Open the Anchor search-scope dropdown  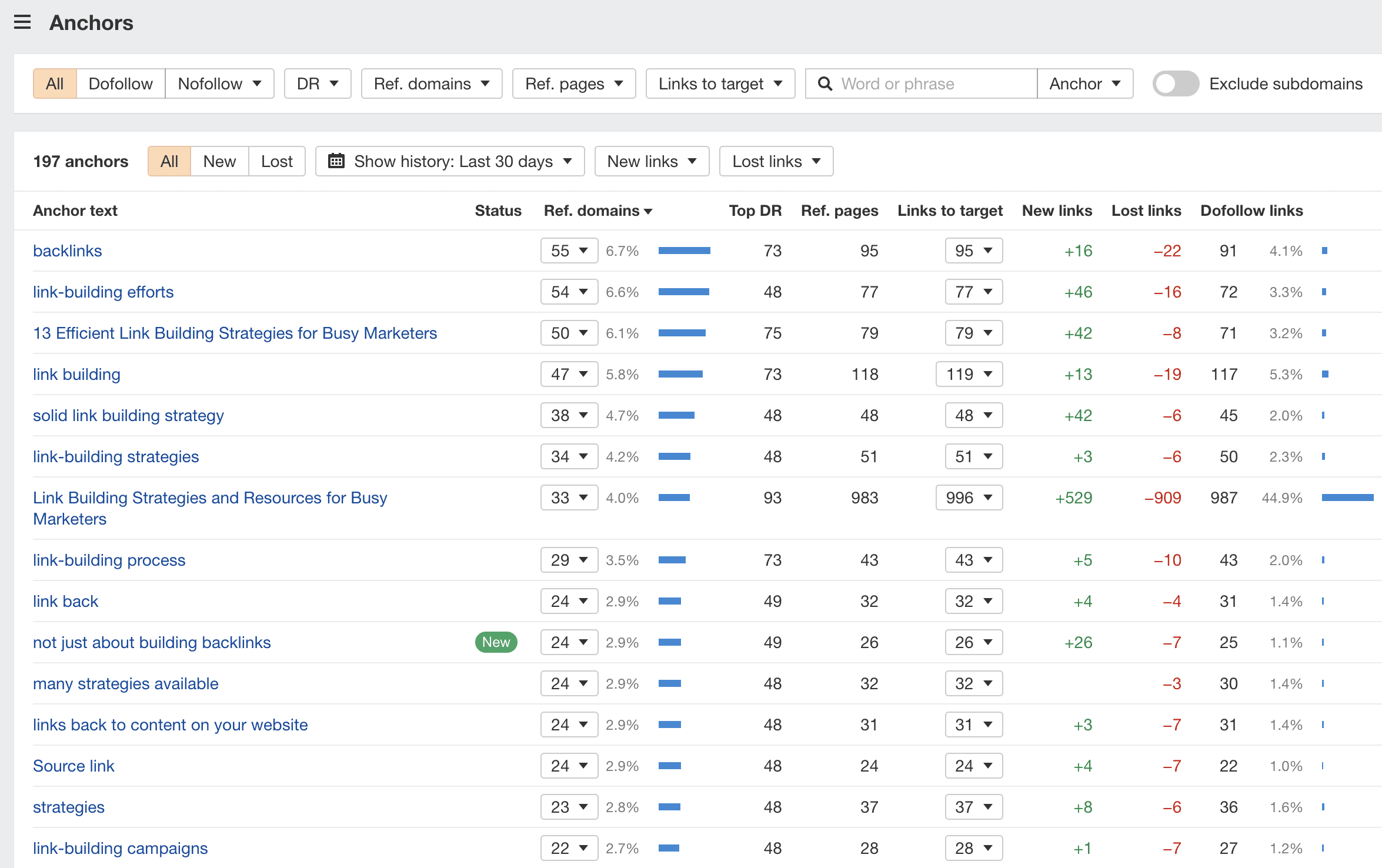tap(1085, 84)
